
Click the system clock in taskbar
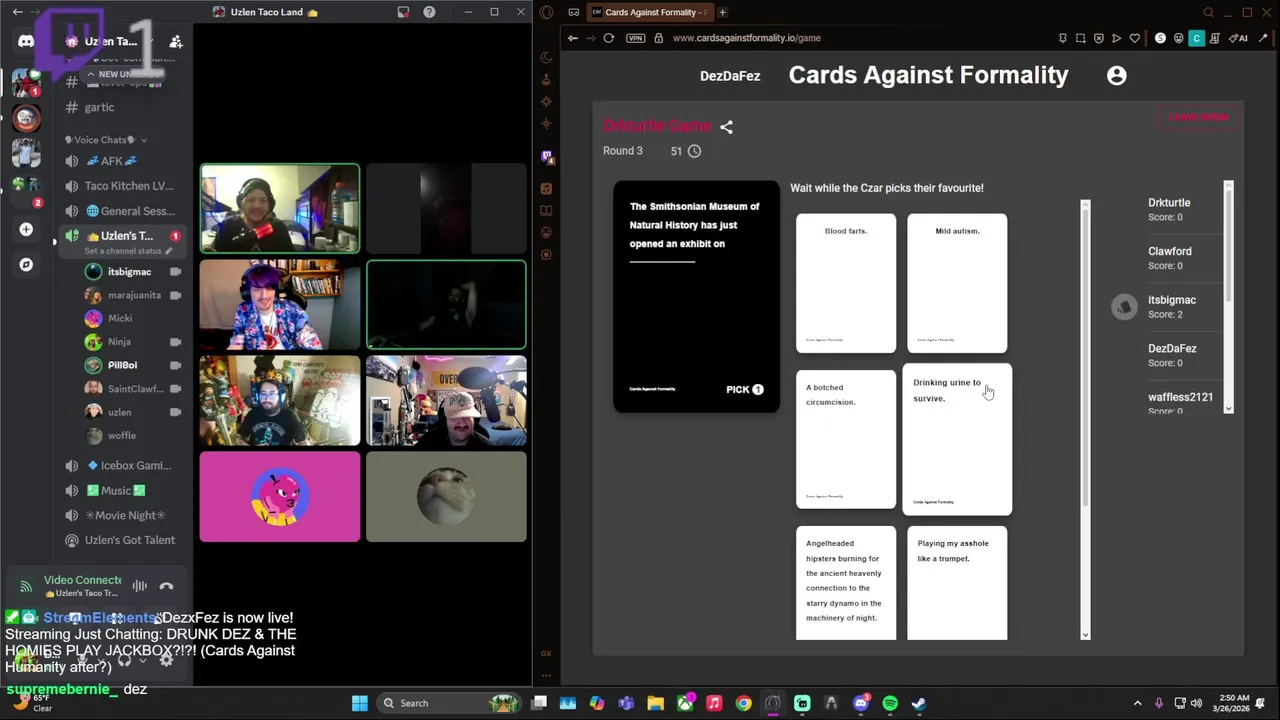tap(1231, 703)
